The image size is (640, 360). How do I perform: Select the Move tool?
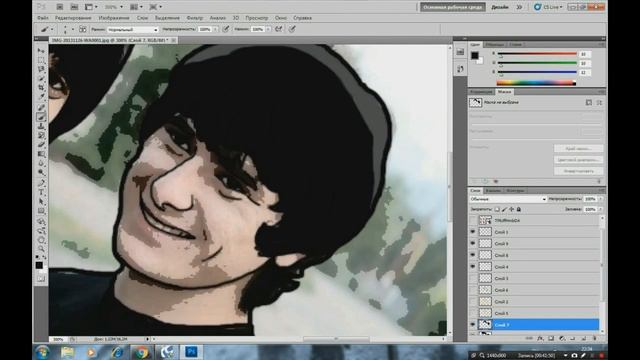(41, 51)
